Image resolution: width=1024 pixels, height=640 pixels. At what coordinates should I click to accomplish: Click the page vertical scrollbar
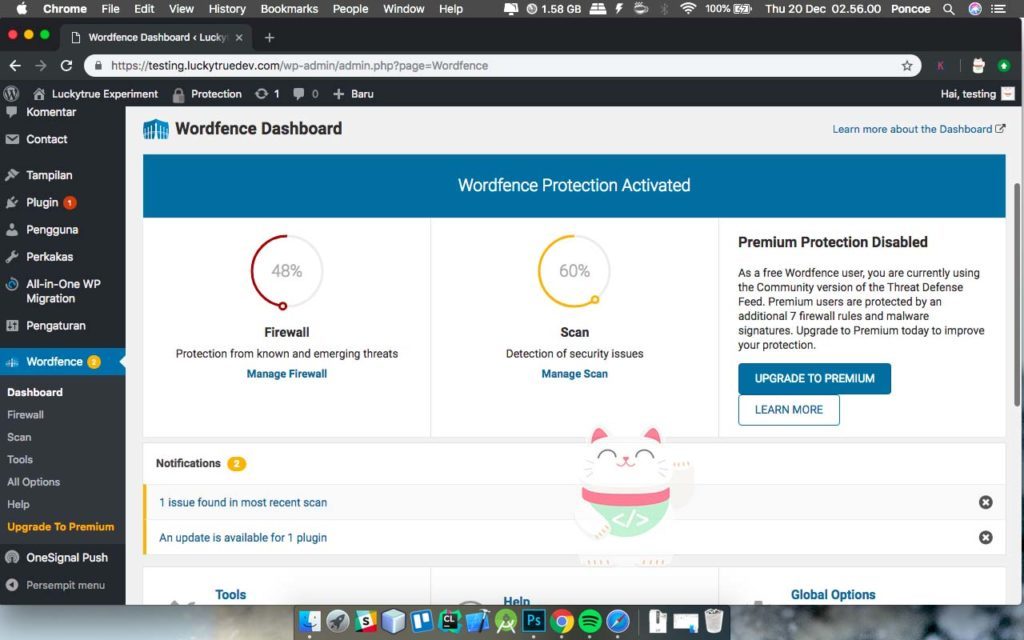click(x=1017, y=294)
